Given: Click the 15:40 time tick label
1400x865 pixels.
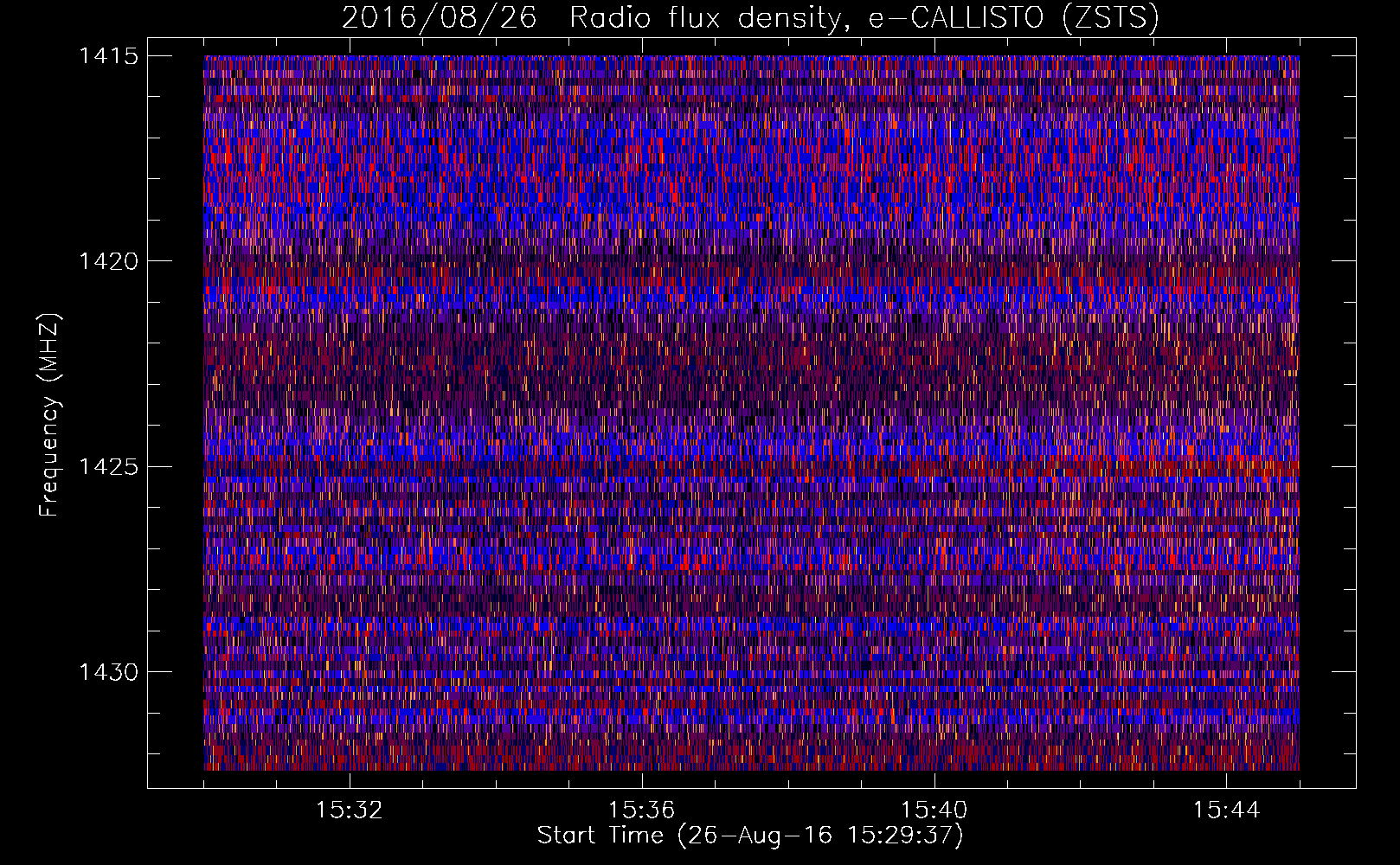Looking at the screenshot, I should (934, 811).
